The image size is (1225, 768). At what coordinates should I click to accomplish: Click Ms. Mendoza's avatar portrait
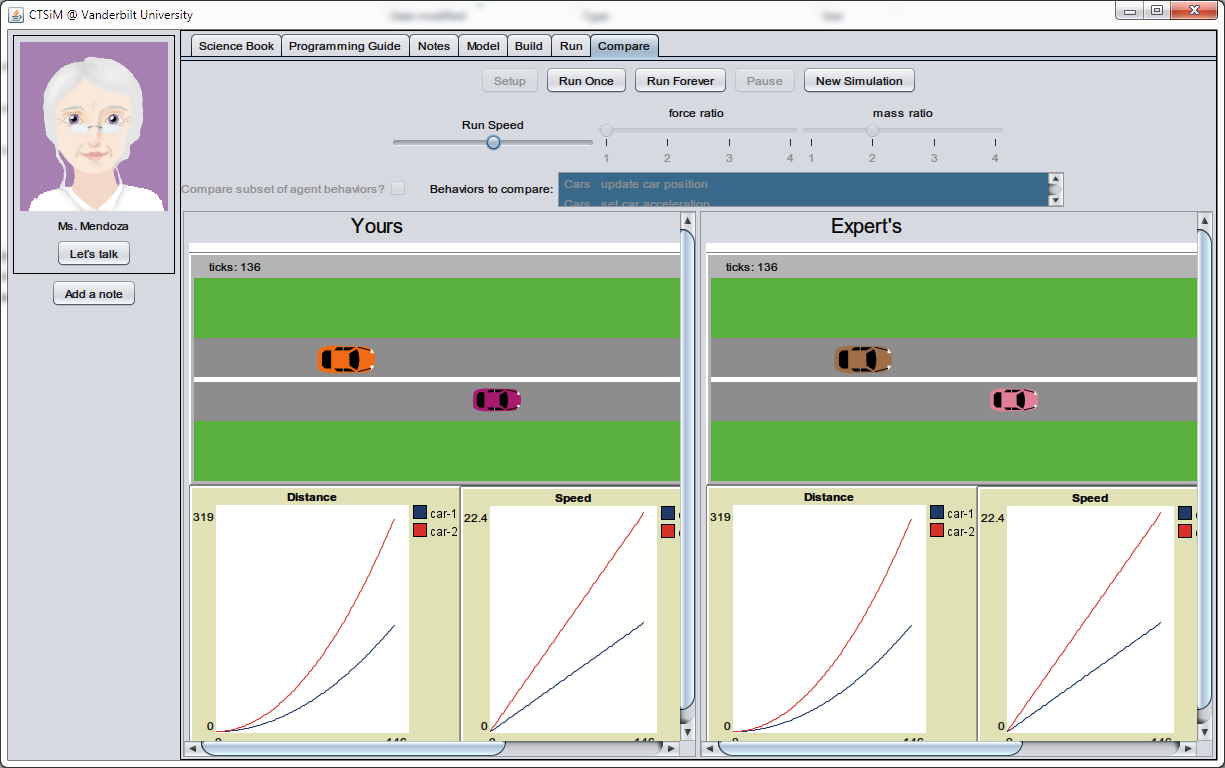tap(93, 123)
